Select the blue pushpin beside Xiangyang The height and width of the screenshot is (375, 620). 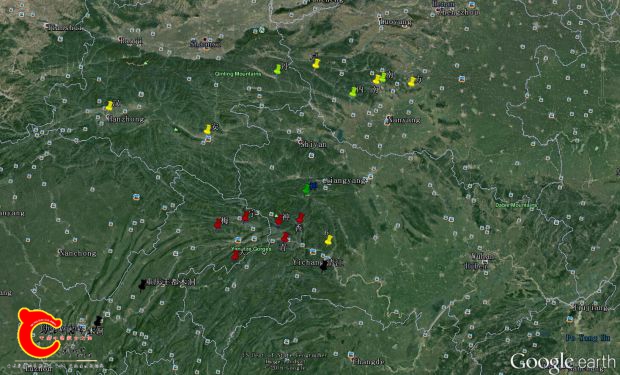click(x=314, y=185)
